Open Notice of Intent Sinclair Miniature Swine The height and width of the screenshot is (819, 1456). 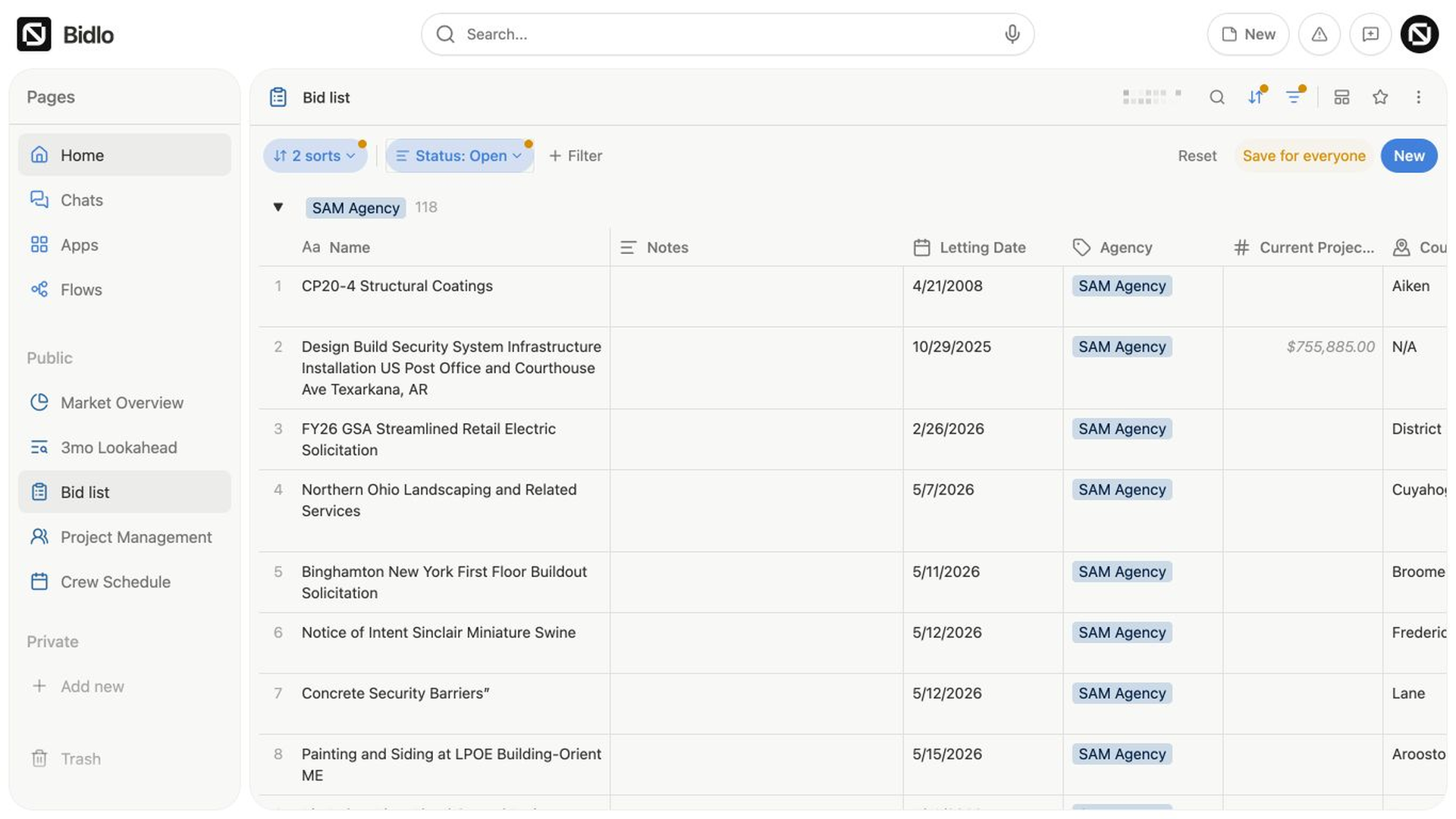(438, 632)
